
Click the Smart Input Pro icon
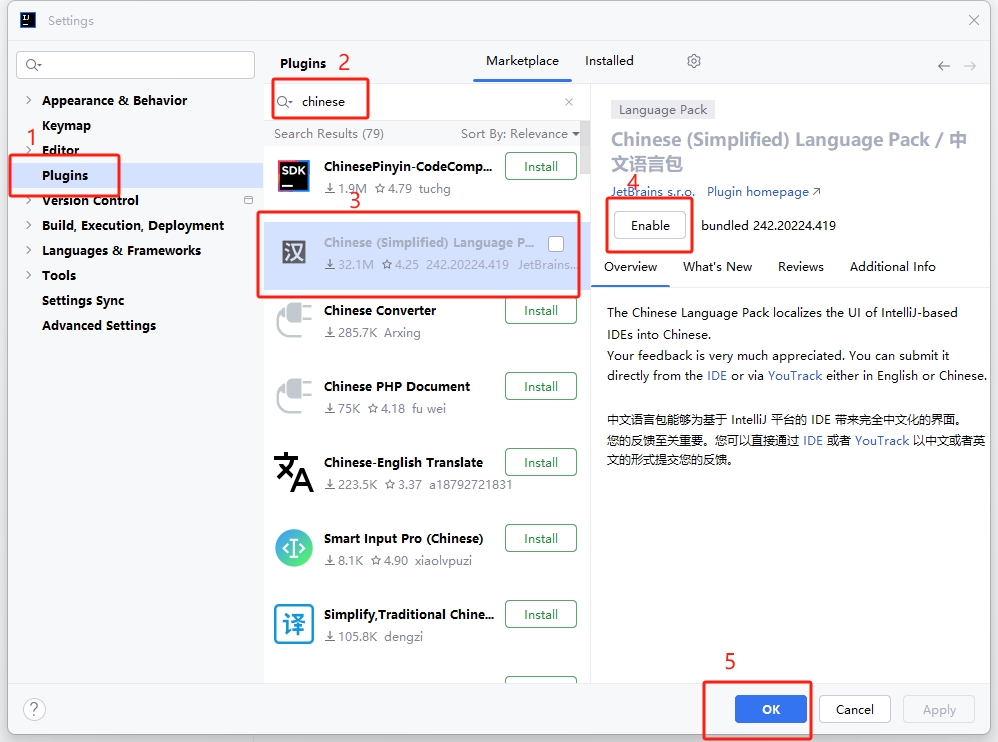pos(294,548)
